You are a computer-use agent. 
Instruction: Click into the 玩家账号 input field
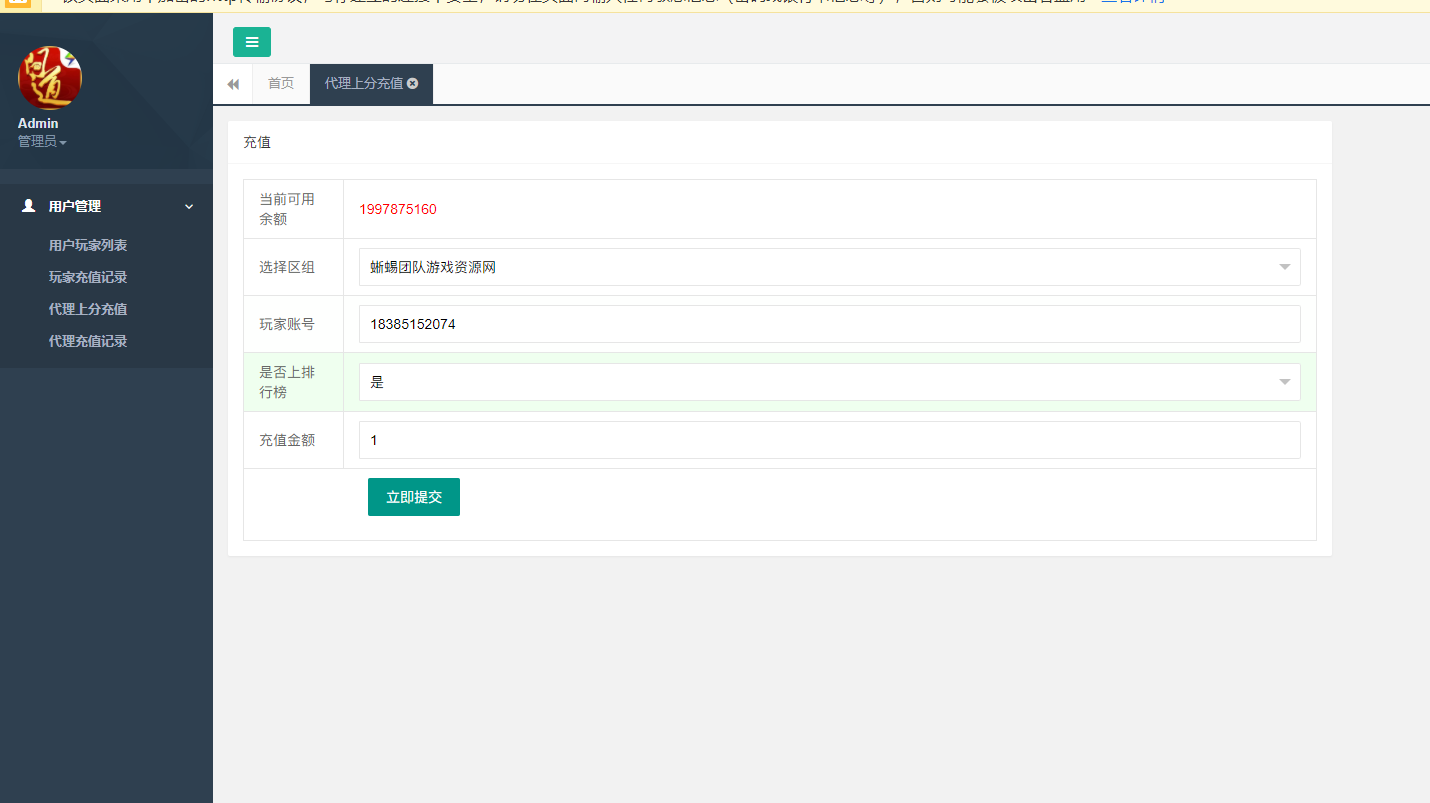(x=829, y=324)
